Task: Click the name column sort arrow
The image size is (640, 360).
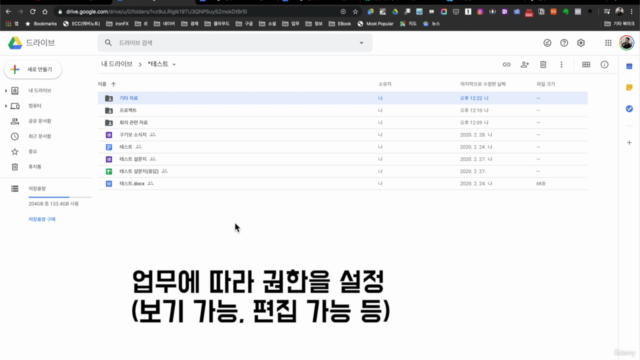Action: coord(113,84)
